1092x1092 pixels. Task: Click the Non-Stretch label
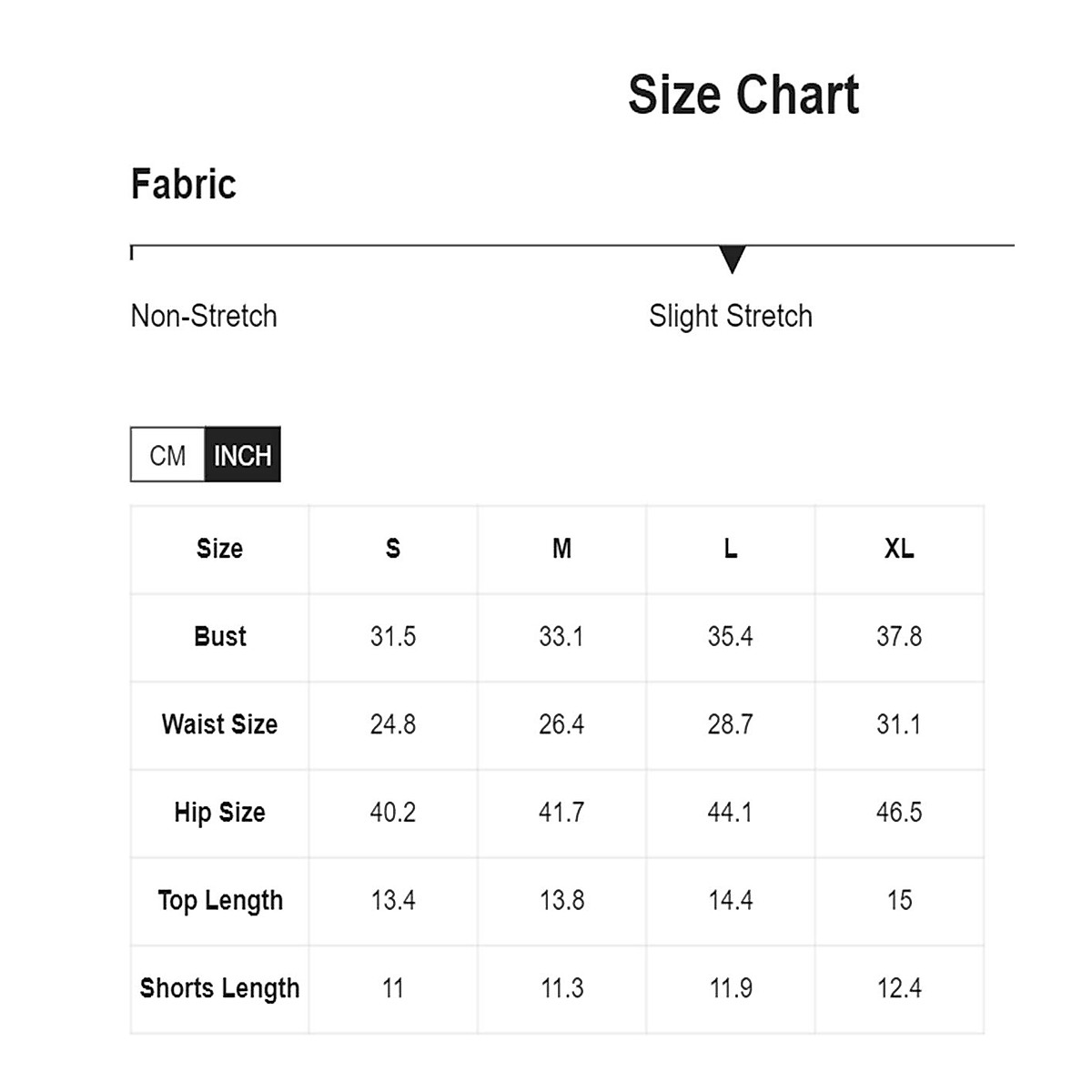click(204, 317)
